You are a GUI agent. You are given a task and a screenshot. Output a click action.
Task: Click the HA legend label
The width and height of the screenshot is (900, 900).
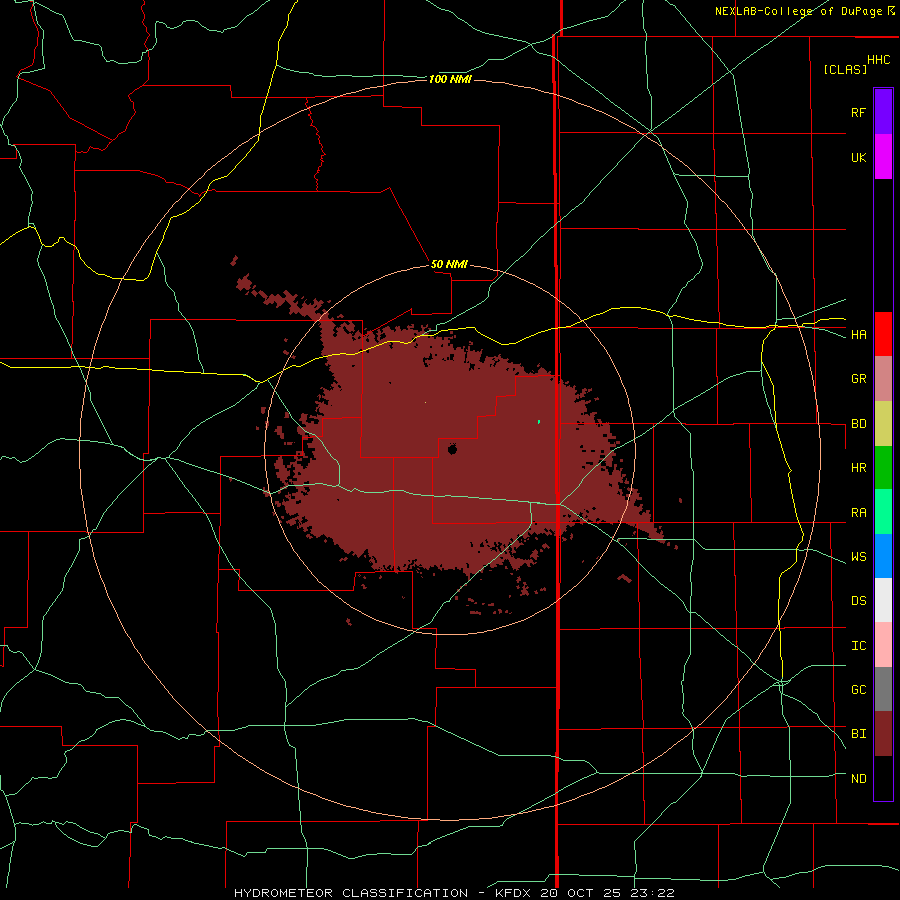click(858, 335)
